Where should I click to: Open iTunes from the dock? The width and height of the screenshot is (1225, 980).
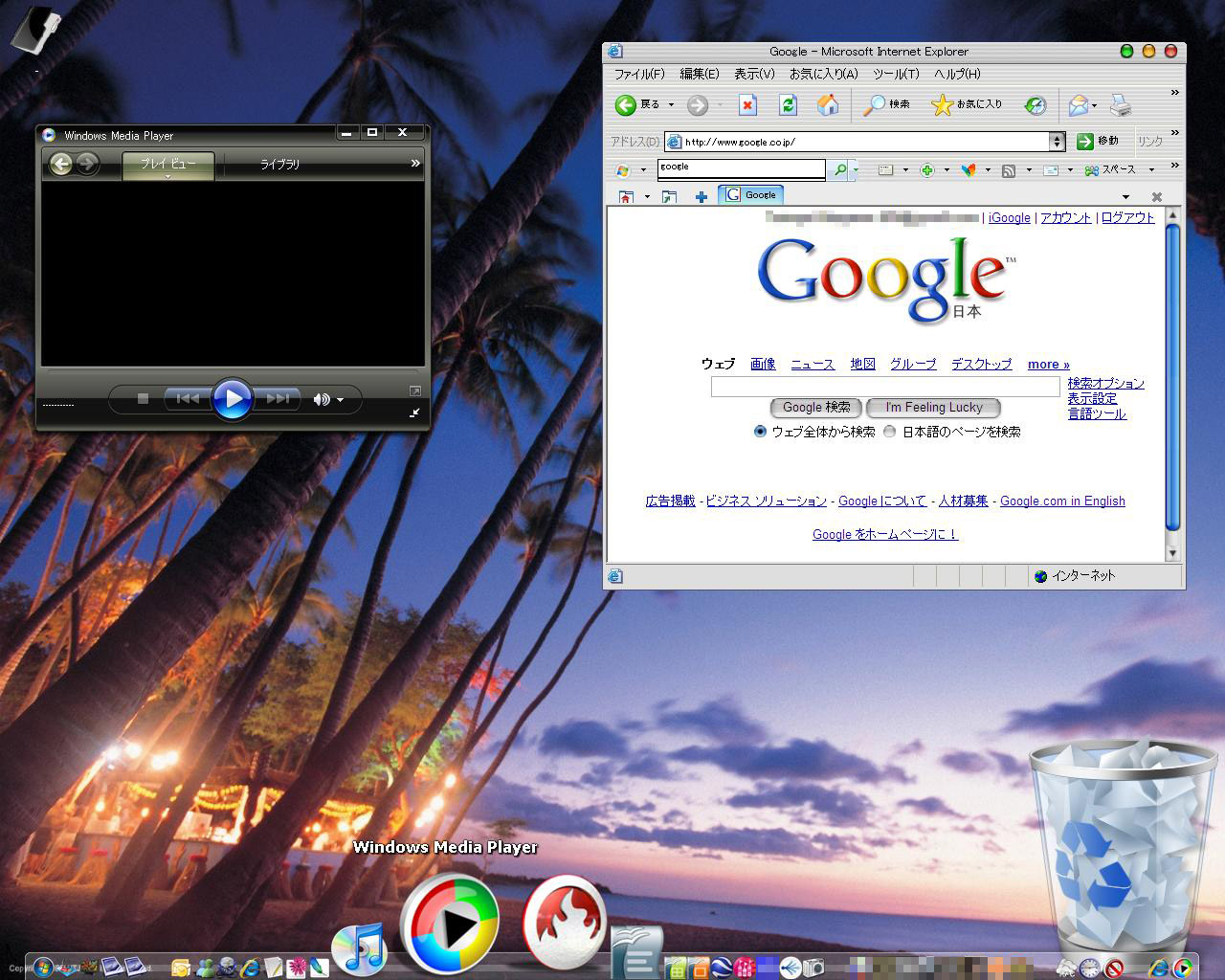(x=359, y=948)
